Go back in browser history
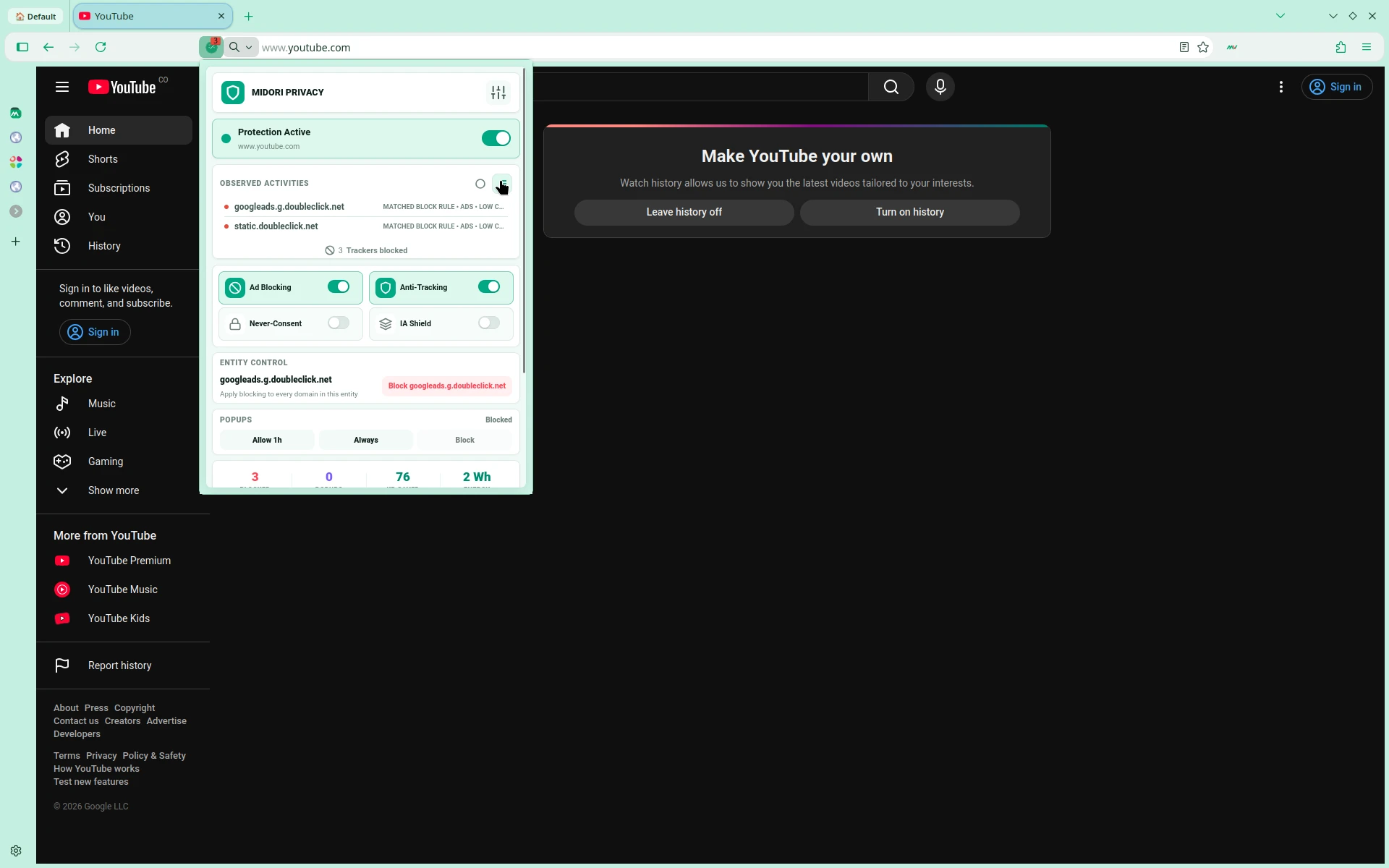 pyautogui.click(x=48, y=48)
